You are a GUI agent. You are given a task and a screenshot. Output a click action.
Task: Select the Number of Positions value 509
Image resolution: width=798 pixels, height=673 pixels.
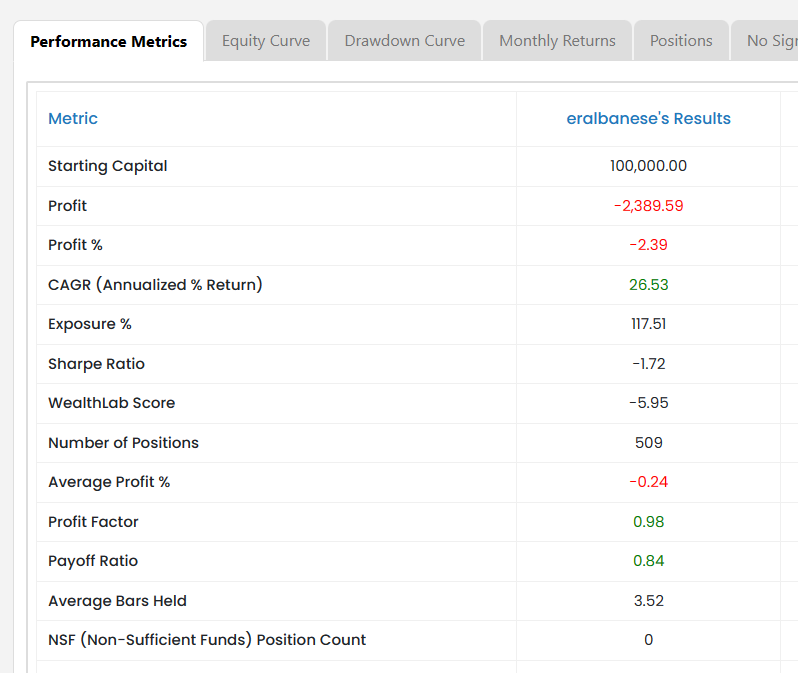pos(648,443)
